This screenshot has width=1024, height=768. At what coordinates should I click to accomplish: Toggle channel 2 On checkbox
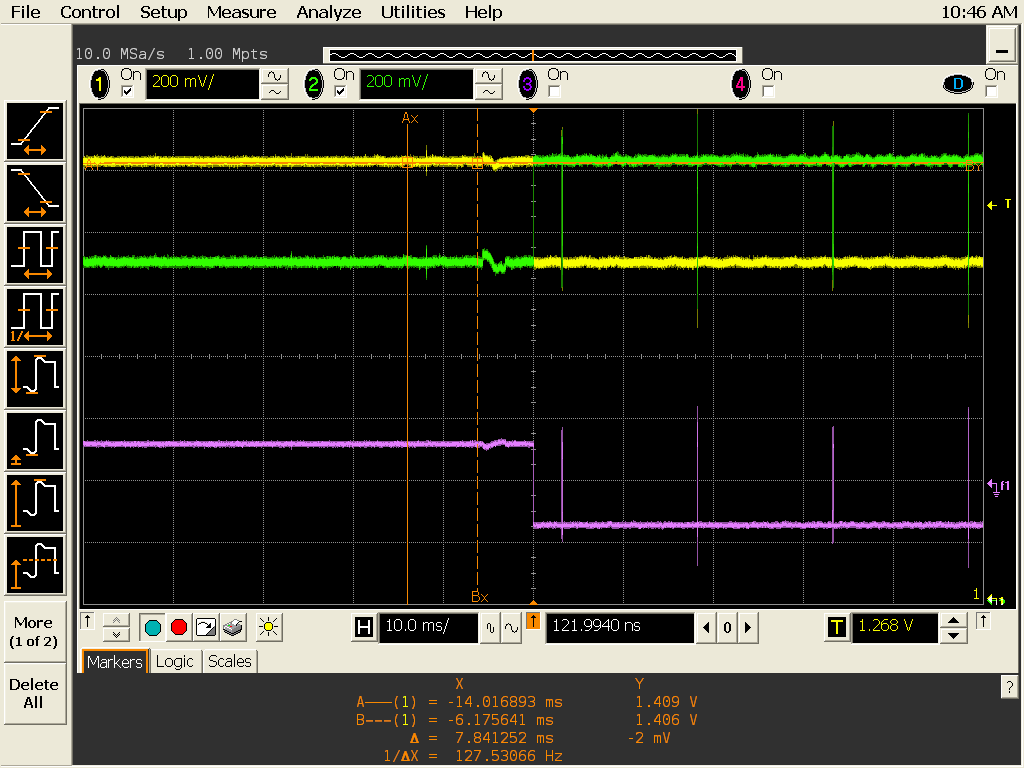coord(340,91)
